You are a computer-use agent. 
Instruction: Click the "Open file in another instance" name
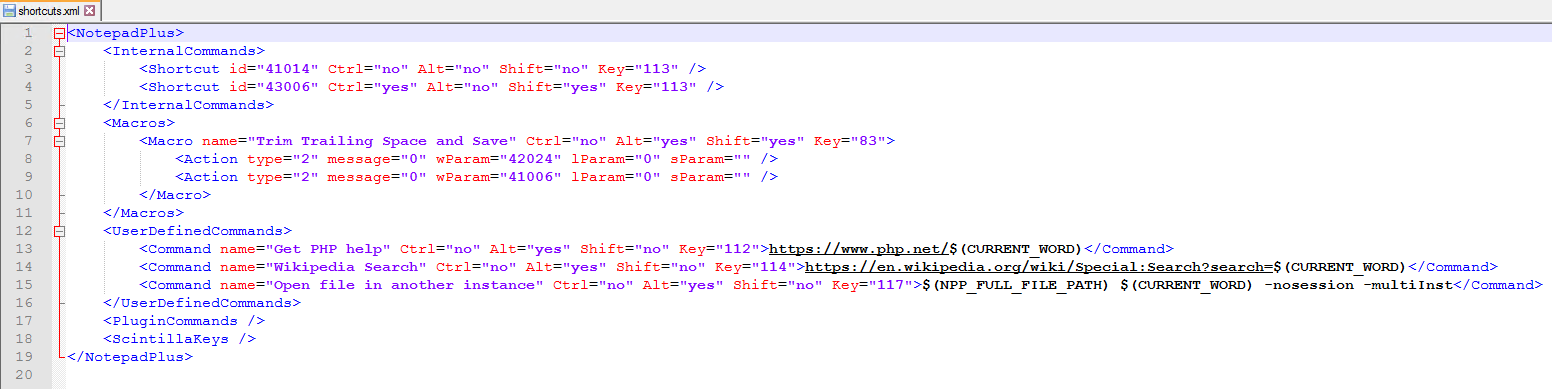(404, 285)
